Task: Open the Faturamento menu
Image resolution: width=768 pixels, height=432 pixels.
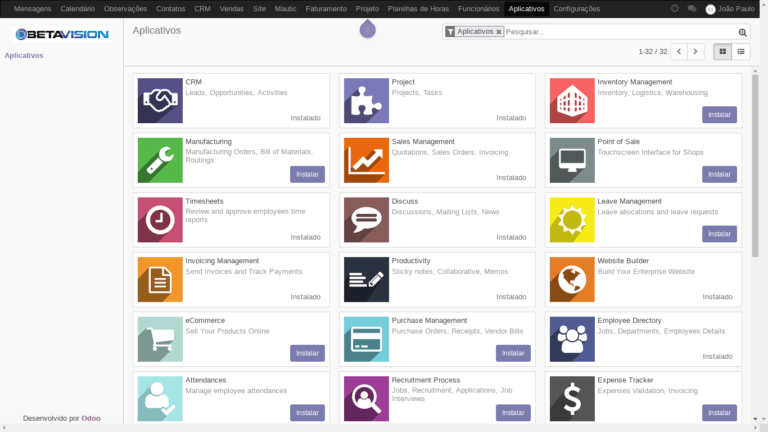Action: pyautogui.click(x=326, y=9)
